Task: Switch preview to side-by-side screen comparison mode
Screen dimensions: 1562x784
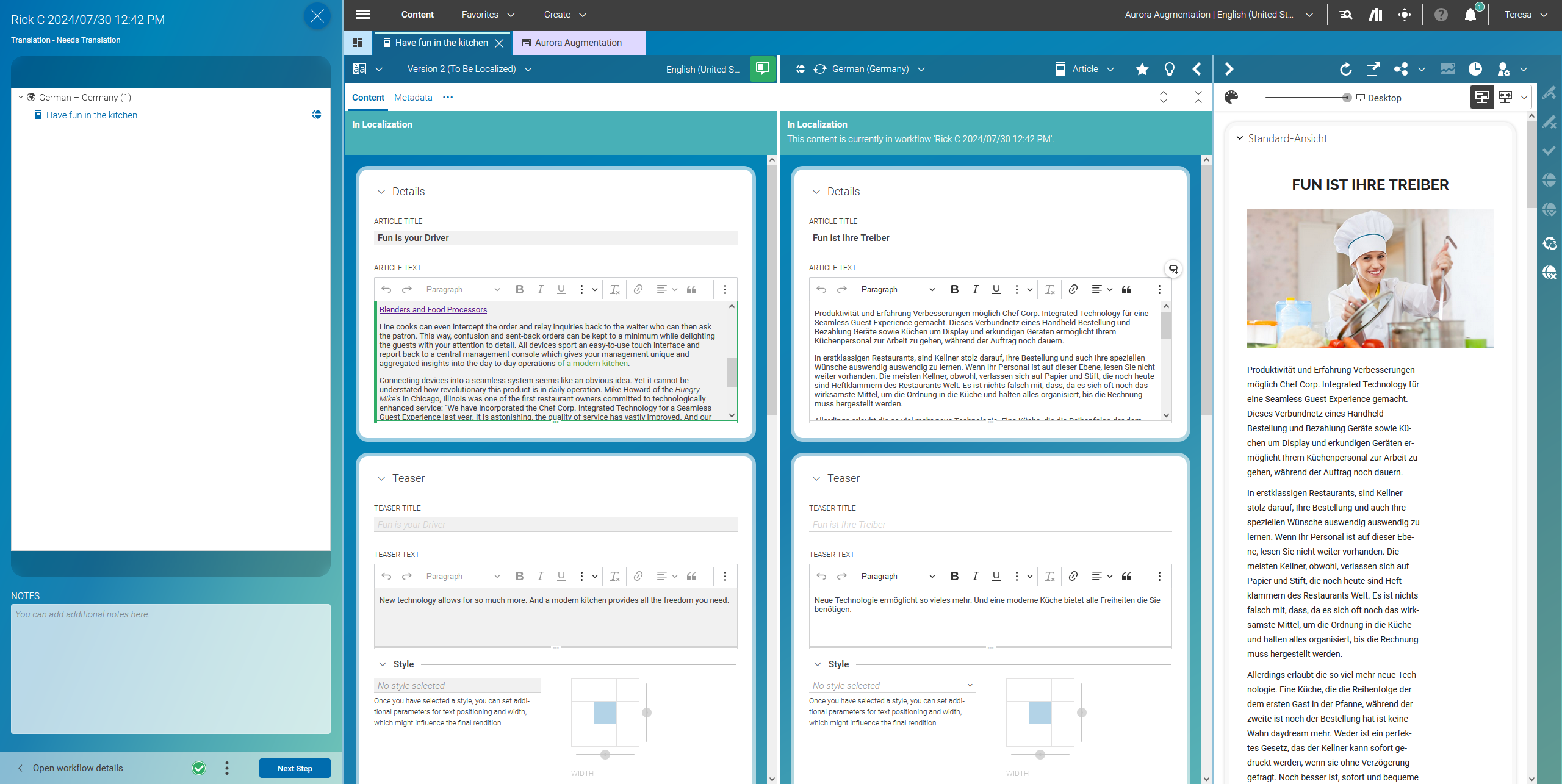Action: (x=1505, y=97)
